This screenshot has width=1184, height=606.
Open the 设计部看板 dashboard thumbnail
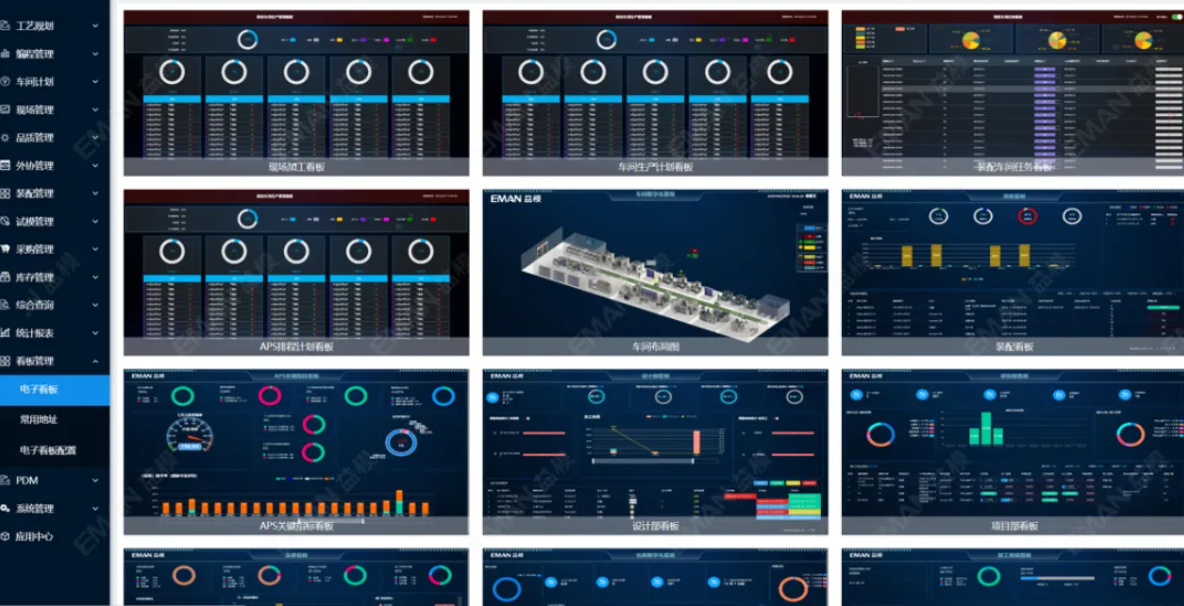(655, 452)
